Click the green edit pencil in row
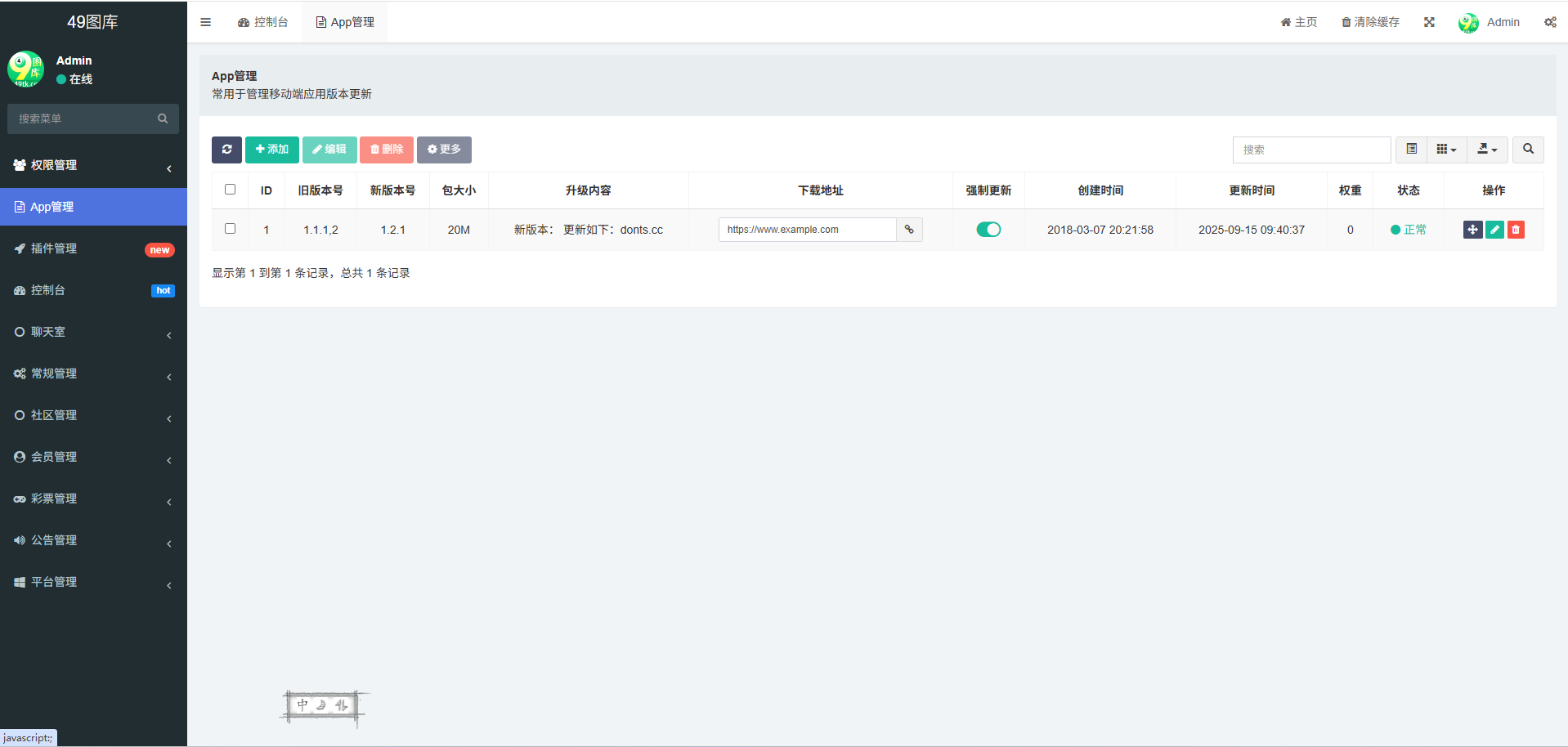 pos(1494,230)
